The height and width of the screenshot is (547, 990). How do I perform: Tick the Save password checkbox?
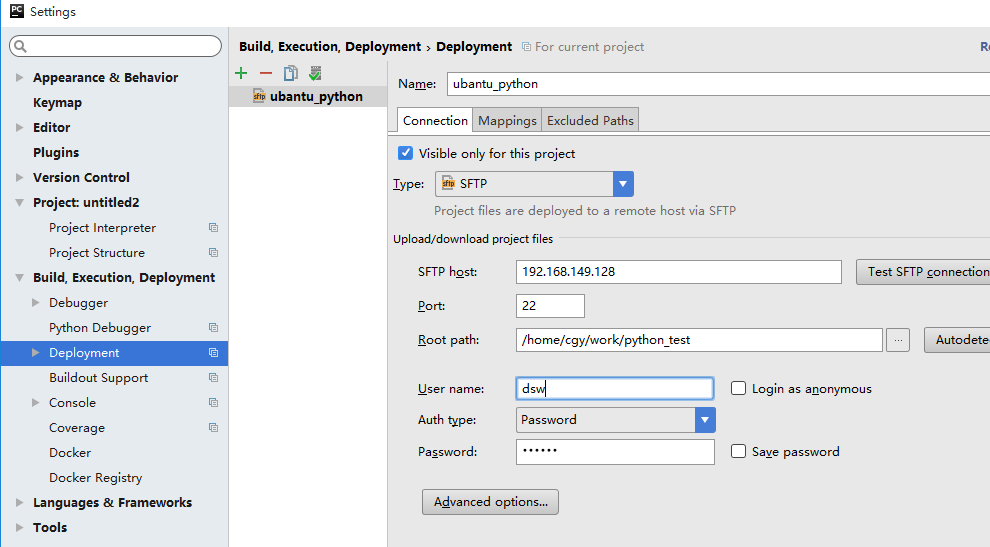pyautogui.click(x=738, y=451)
